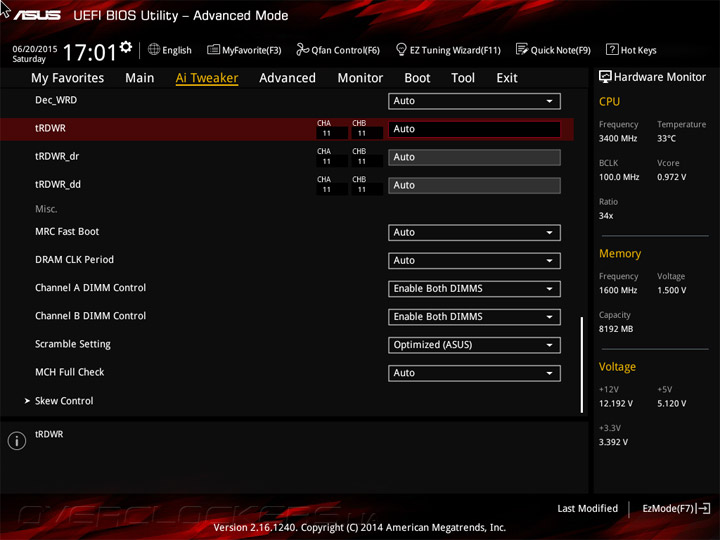Switch to the Main tab
This screenshot has height=540, width=720.
point(140,78)
